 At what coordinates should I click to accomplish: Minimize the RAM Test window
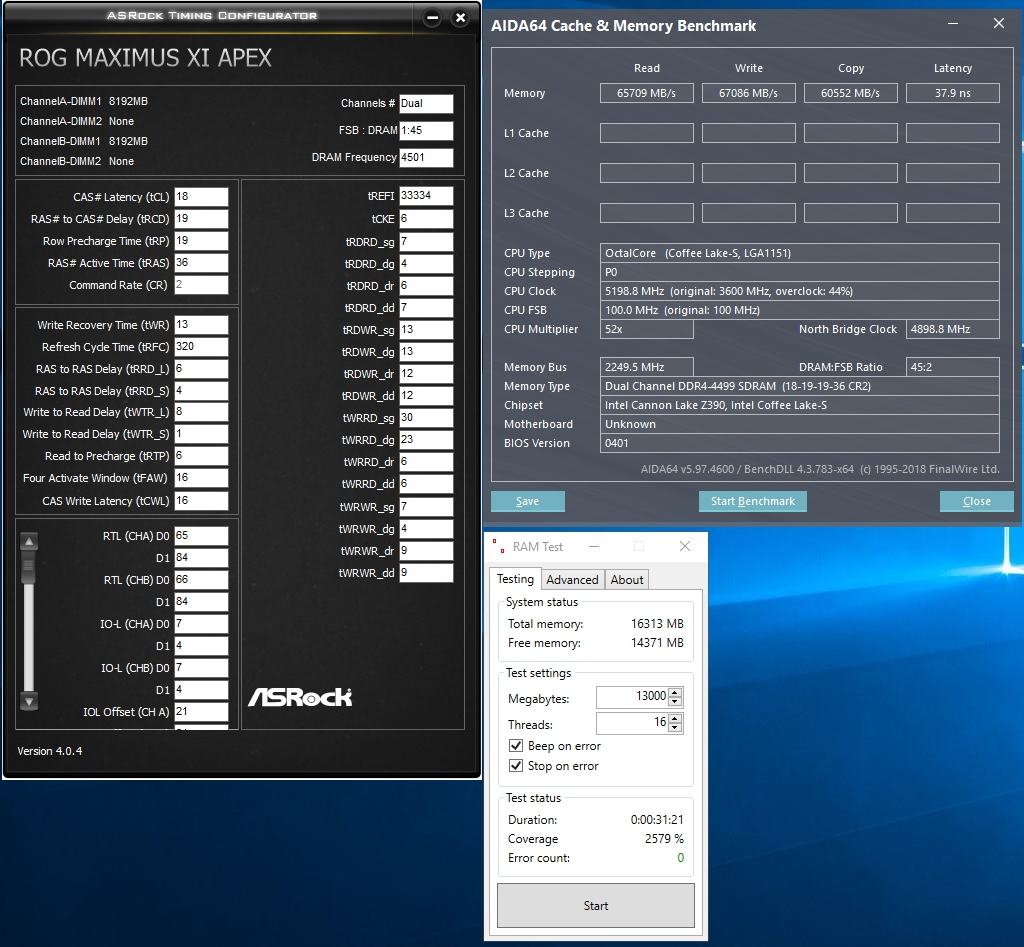pos(594,546)
